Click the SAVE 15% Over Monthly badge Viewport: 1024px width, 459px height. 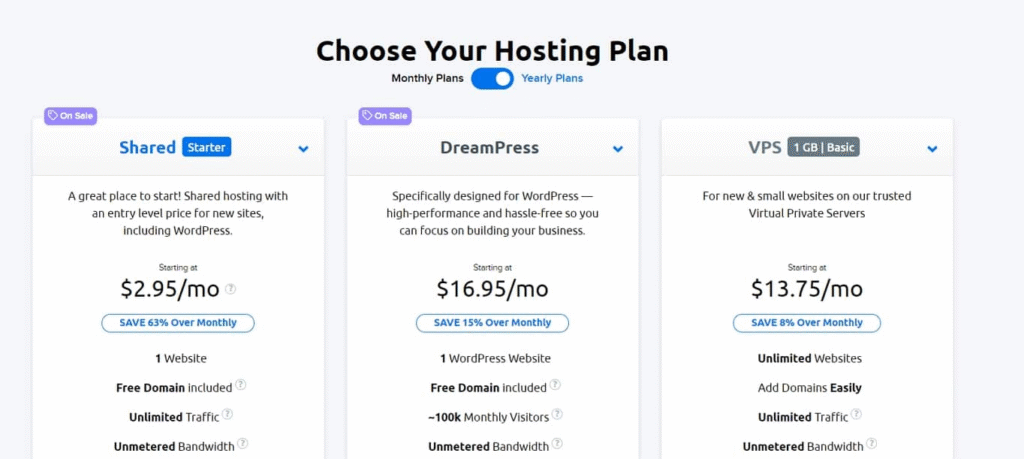[x=492, y=323]
